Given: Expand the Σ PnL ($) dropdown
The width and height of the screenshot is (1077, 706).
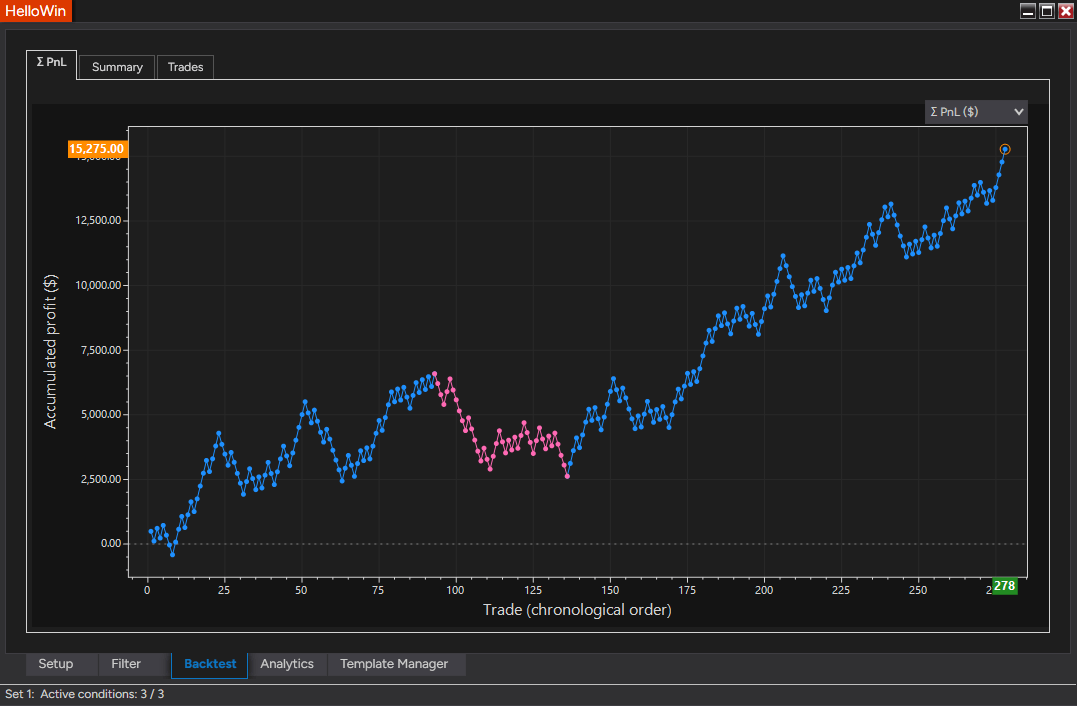Looking at the screenshot, I should coord(976,112).
